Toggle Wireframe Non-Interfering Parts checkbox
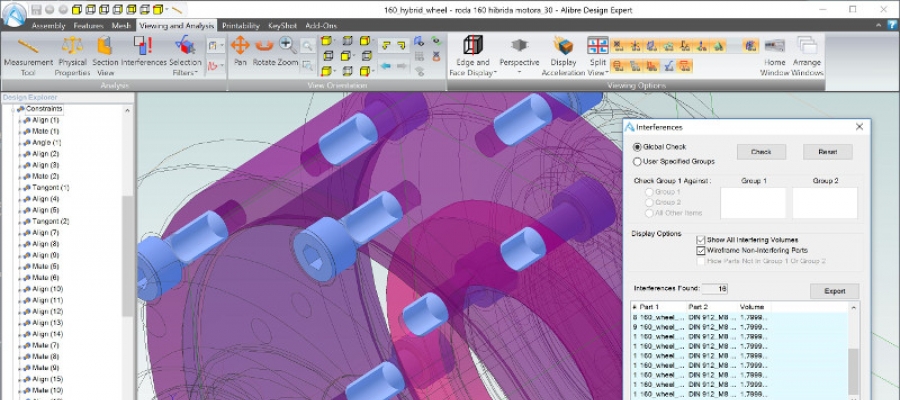The width and height of the screenshot is (900, 400). click(x=701, y=250)
